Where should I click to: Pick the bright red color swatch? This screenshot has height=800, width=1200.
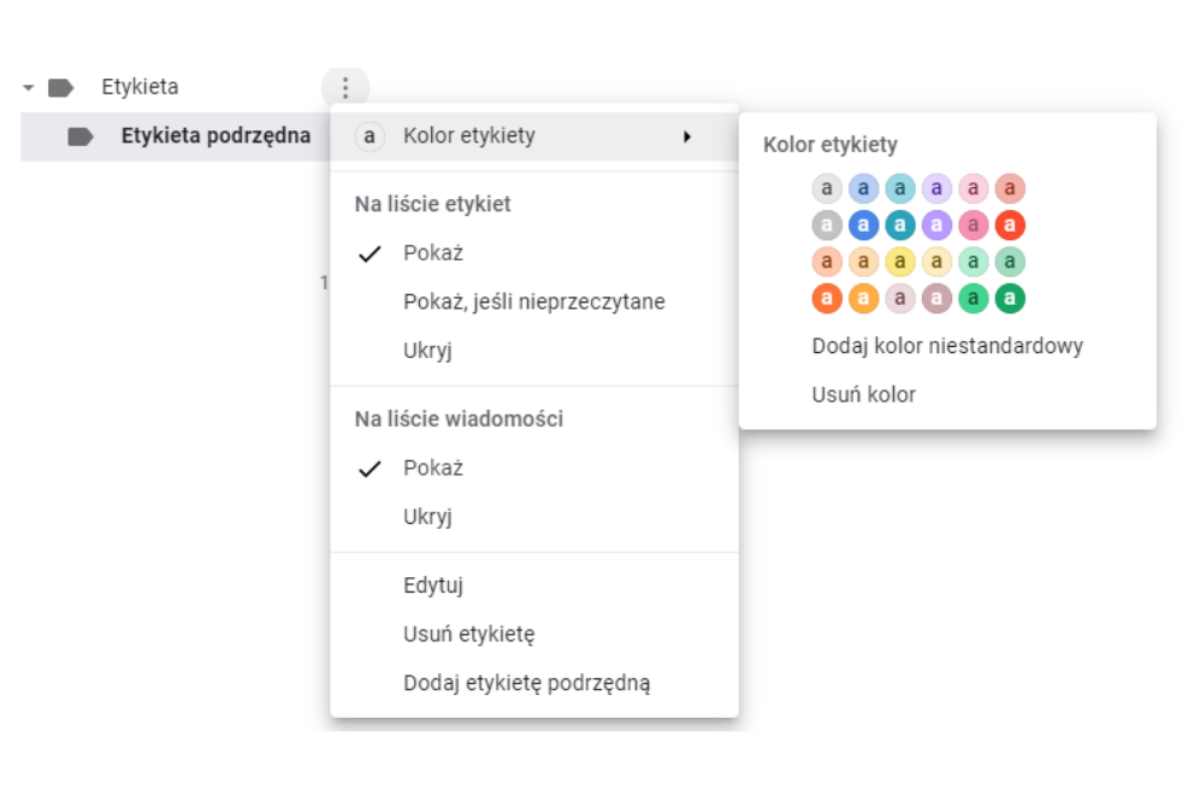click(1010, 225)
